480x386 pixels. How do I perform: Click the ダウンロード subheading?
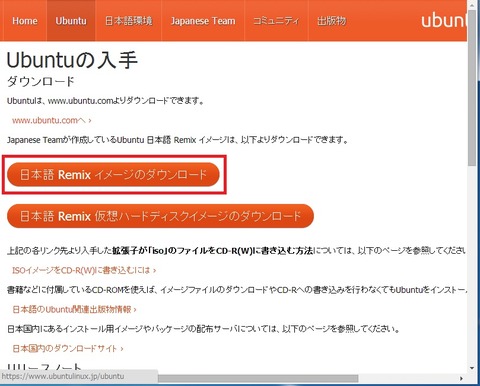click(x=41, y=81)
